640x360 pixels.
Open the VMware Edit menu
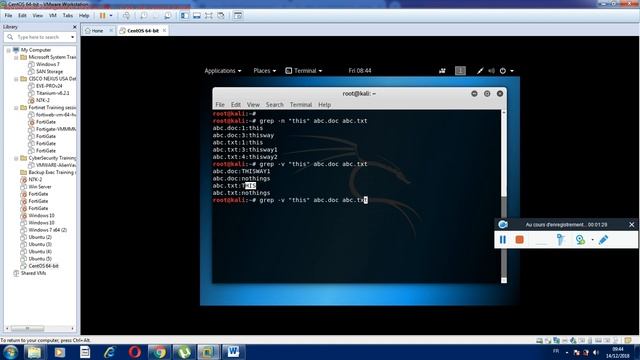pyautogui.click(x=22, y=16)
